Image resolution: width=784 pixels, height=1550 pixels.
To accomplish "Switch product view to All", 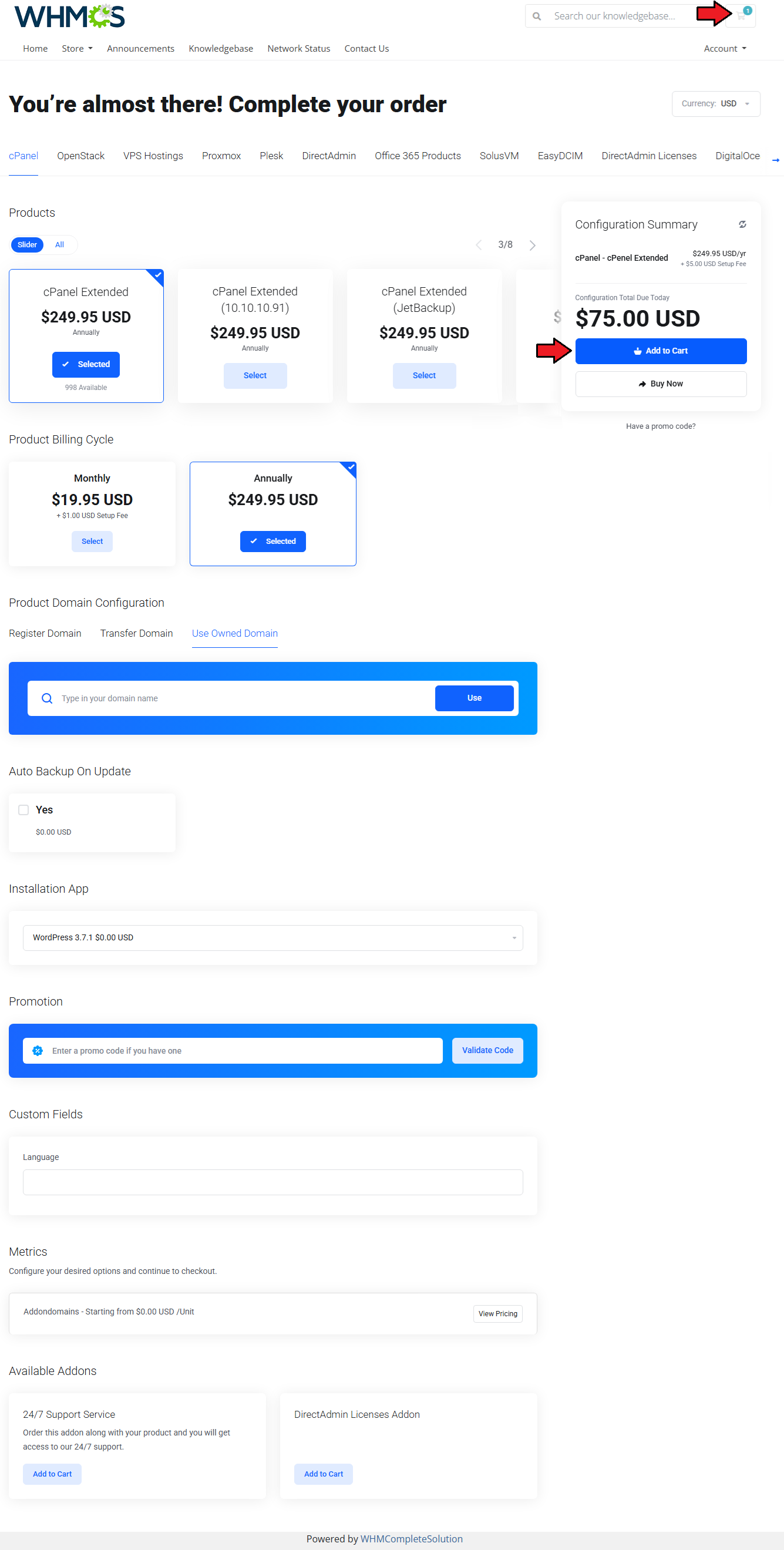I will pos(59,245).
